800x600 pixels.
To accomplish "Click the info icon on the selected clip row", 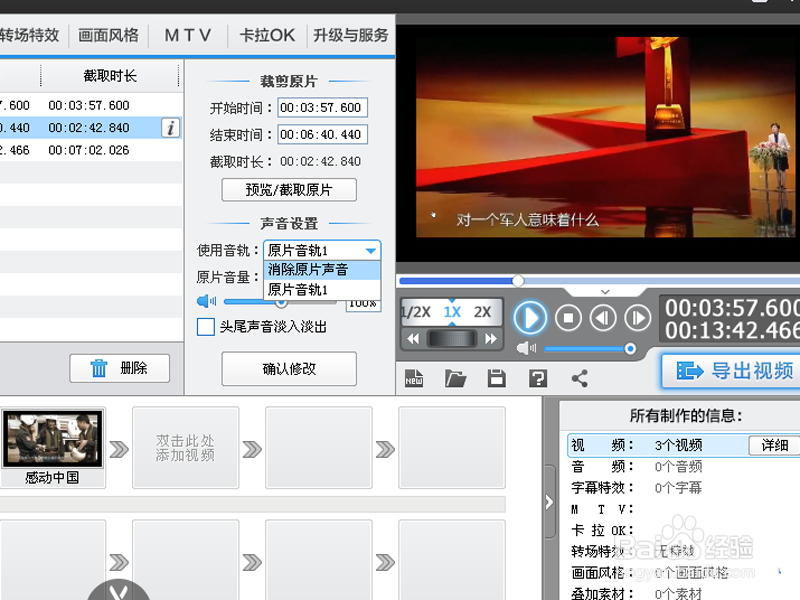I will pyautogui.click(x=170, y=128).
